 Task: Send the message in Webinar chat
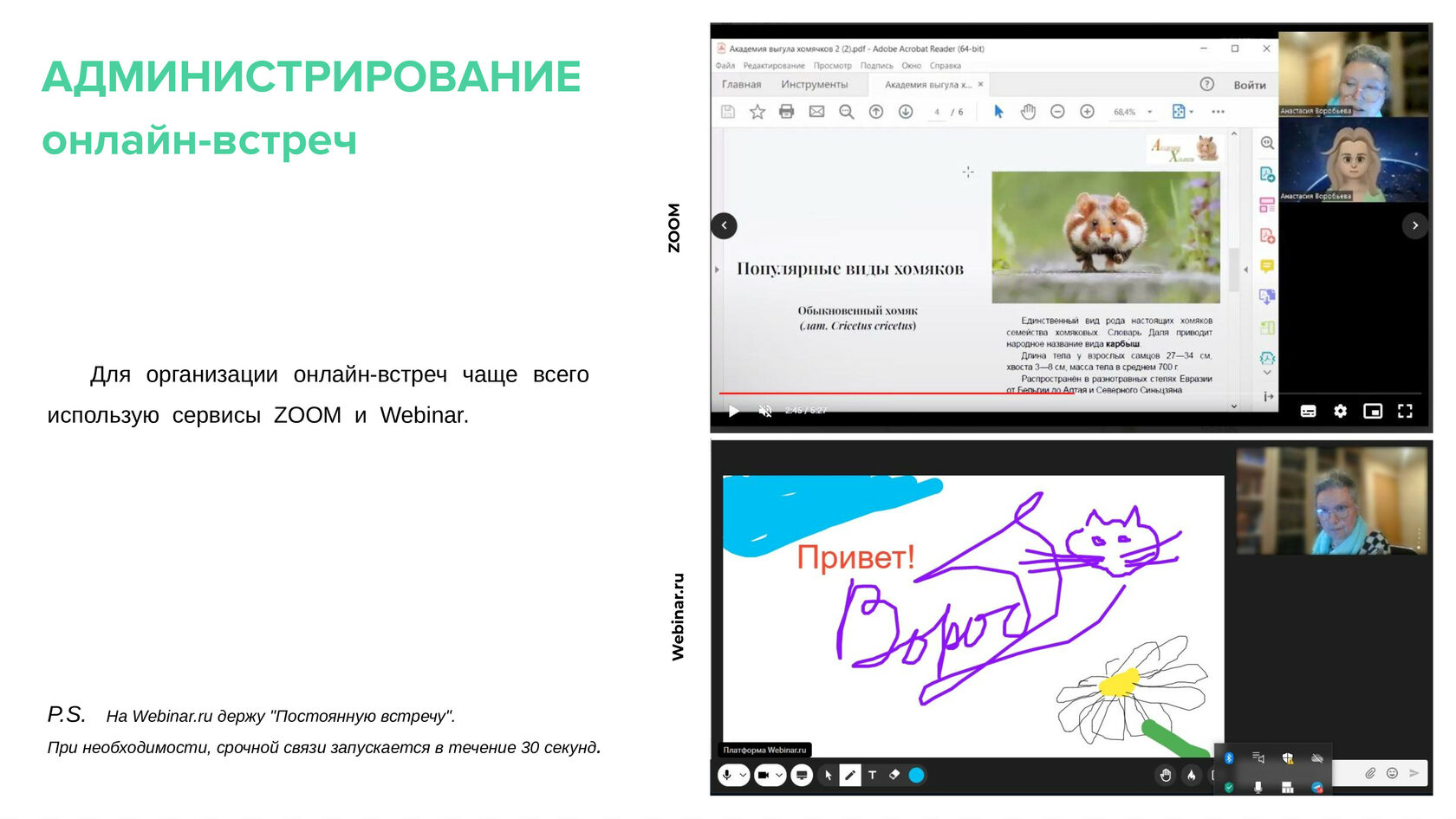[x=1414, y=773]
